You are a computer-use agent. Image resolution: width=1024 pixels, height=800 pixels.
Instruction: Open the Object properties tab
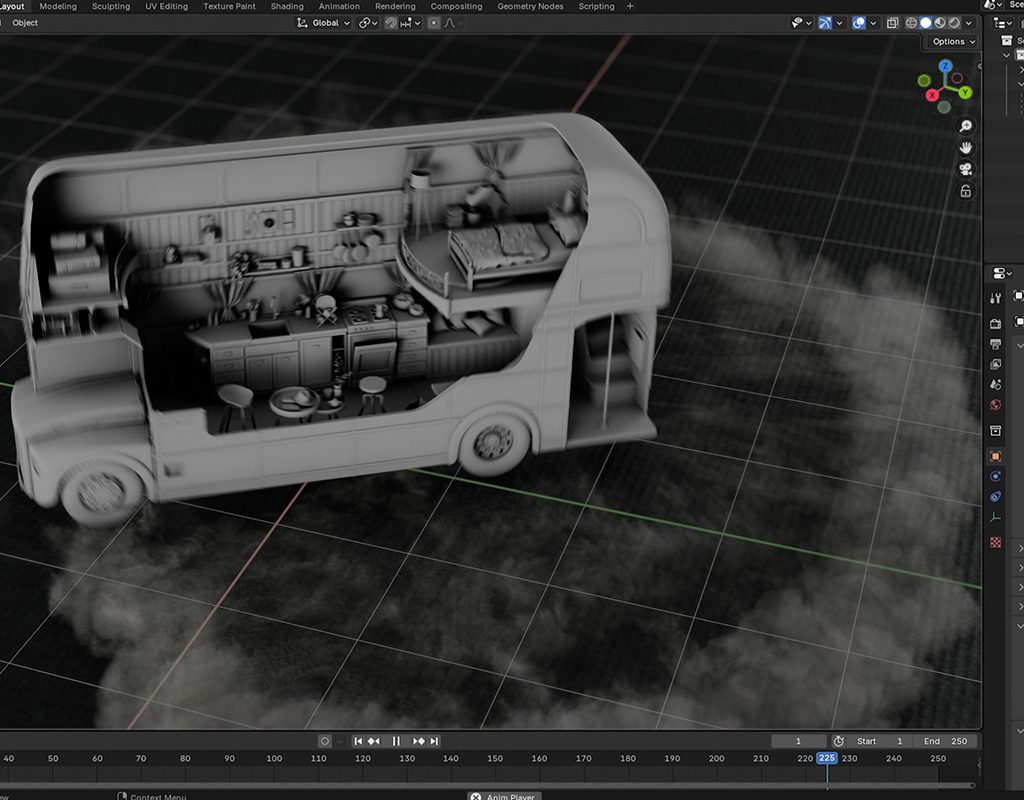pyautogui.click(x=995, y=456)
